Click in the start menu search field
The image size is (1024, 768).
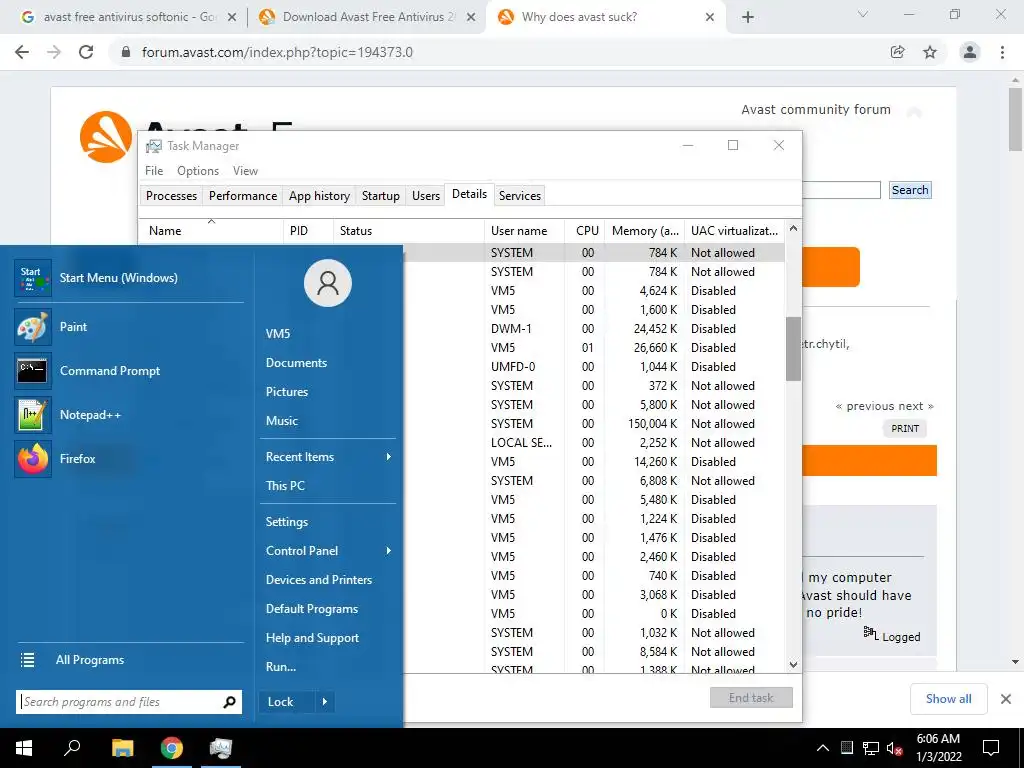tap(119, 702)
